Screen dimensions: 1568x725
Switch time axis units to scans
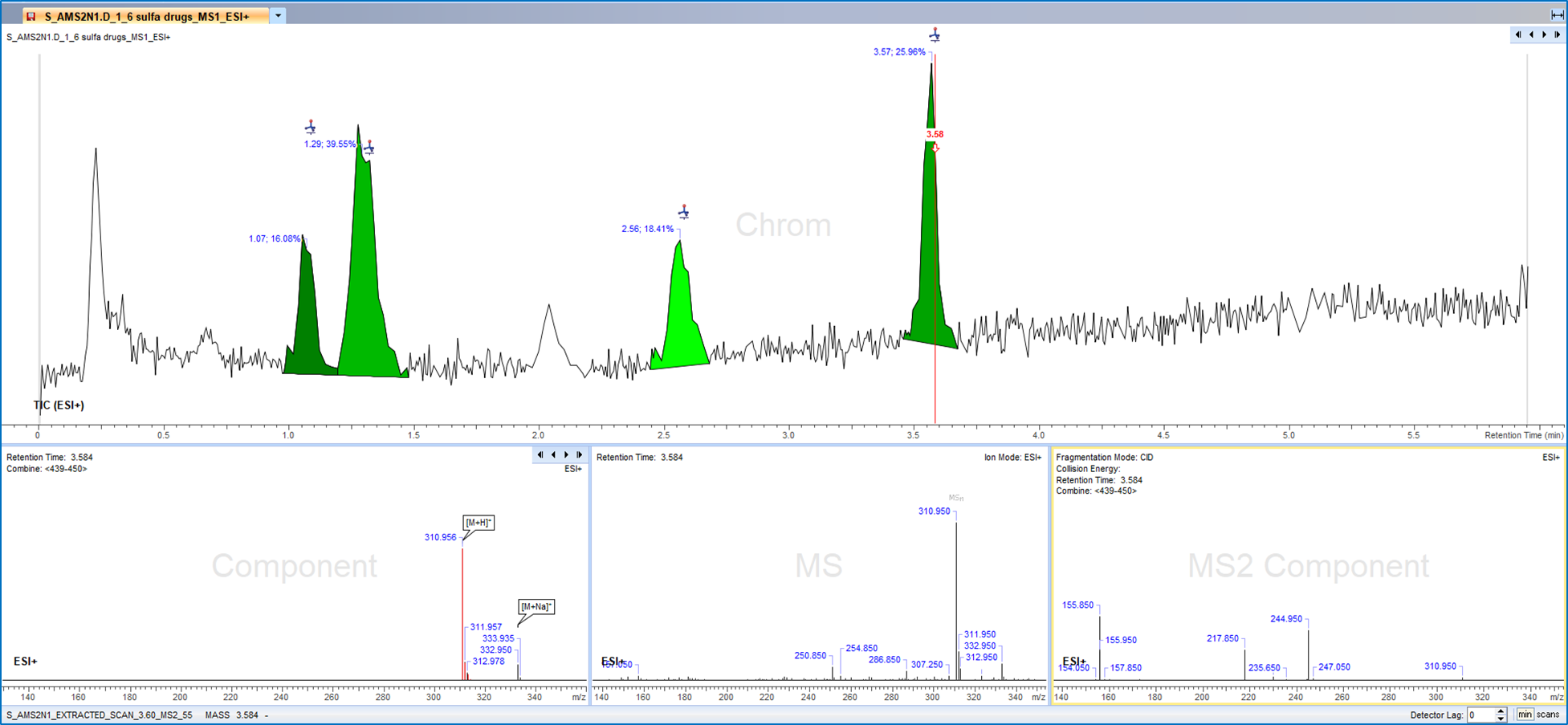pos(1548,715)
